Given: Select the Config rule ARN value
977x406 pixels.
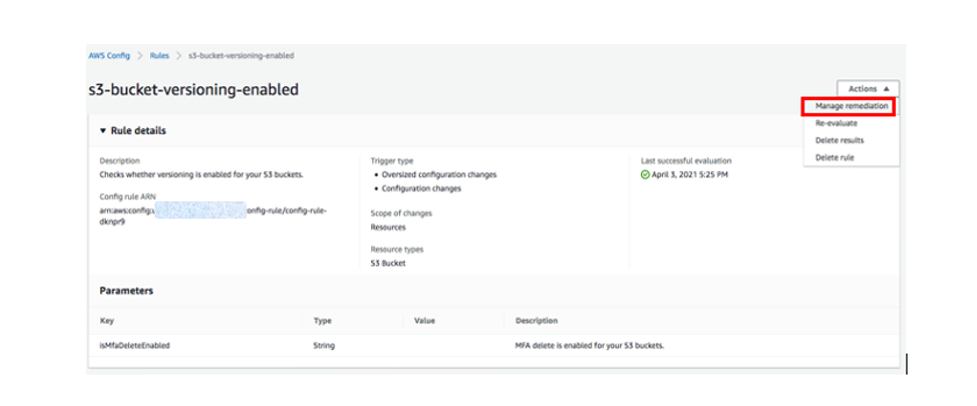Looking at the screenshot, I should click(213, 215).
